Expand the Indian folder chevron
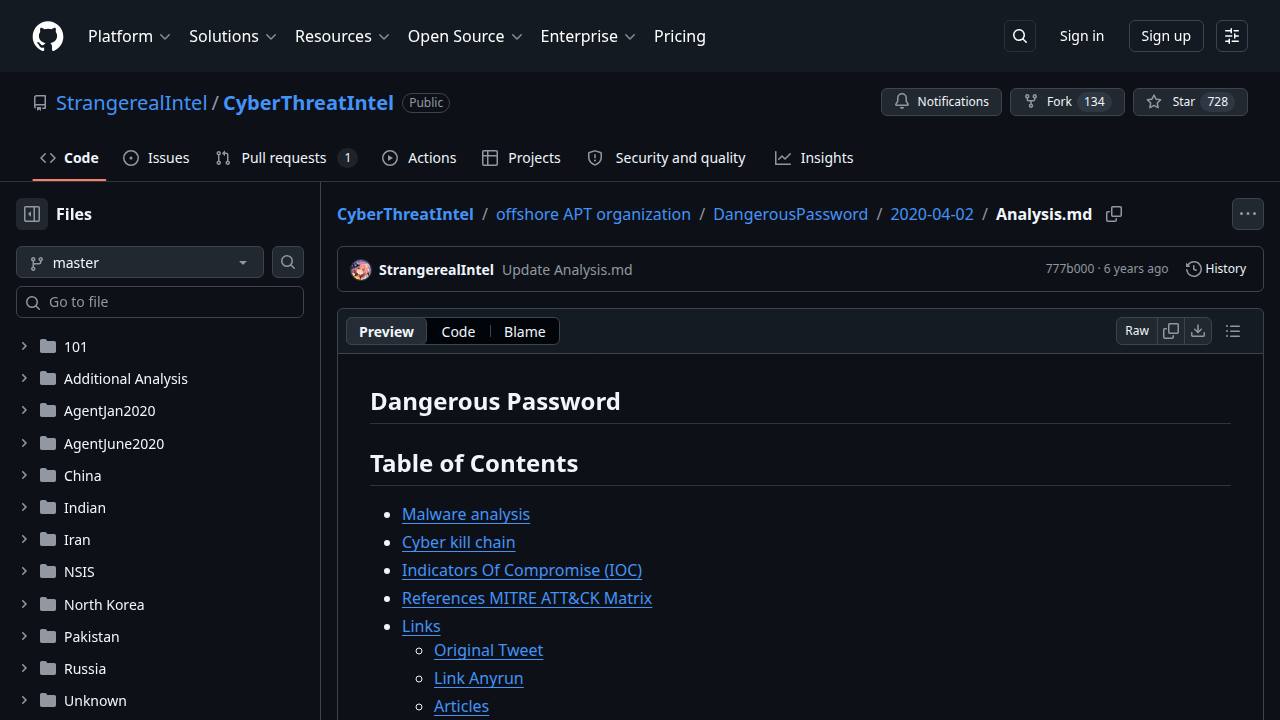Screen dimensions: 1280x720 pos(24,507)
